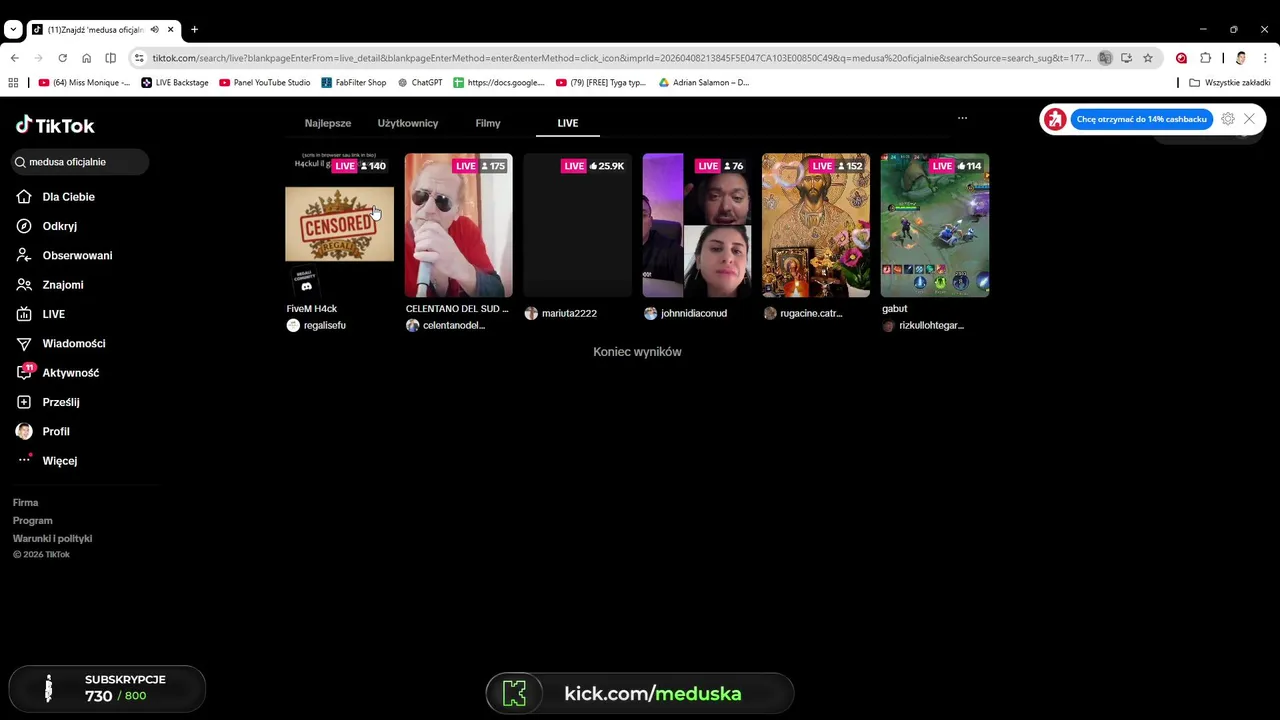Open the live stream with 25.9K likes
The image size is (1280, 720).
[578, 225]
